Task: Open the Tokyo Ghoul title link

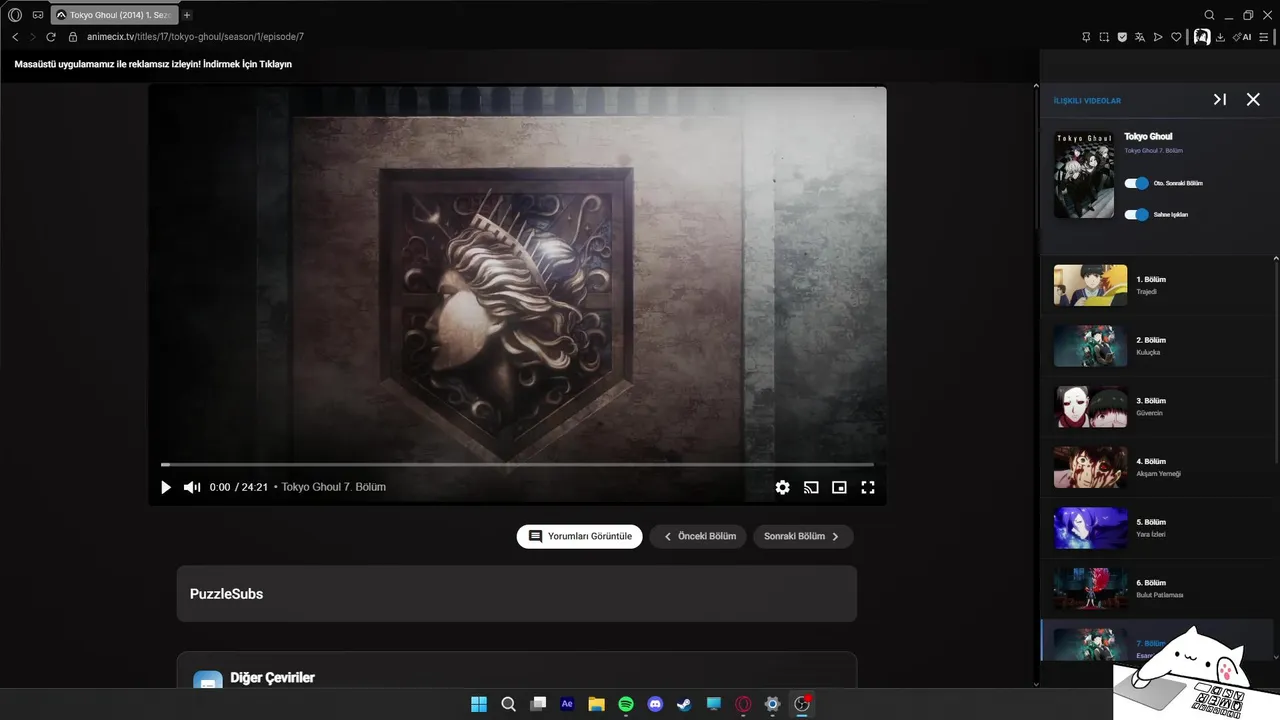Action: coord(1148,136)
